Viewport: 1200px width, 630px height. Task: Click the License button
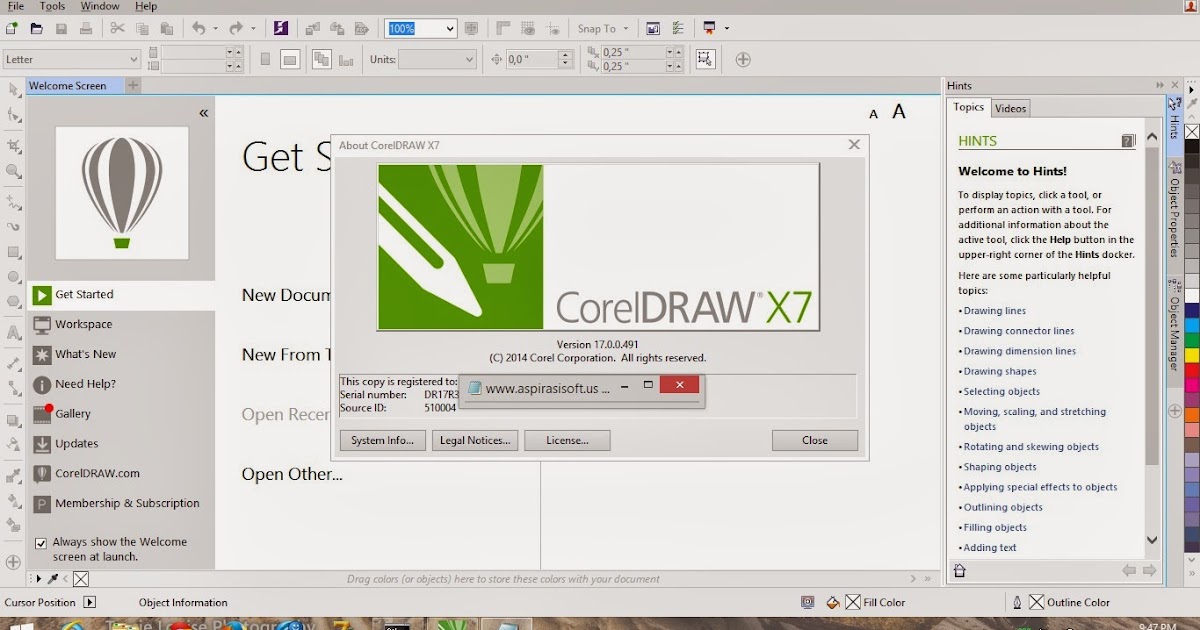pyautogui.click(x=567, y=440)
